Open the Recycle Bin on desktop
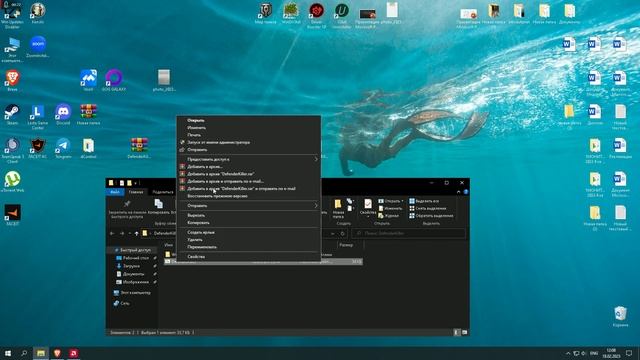This screenshot has width=640, height=360. pos(620,316)
